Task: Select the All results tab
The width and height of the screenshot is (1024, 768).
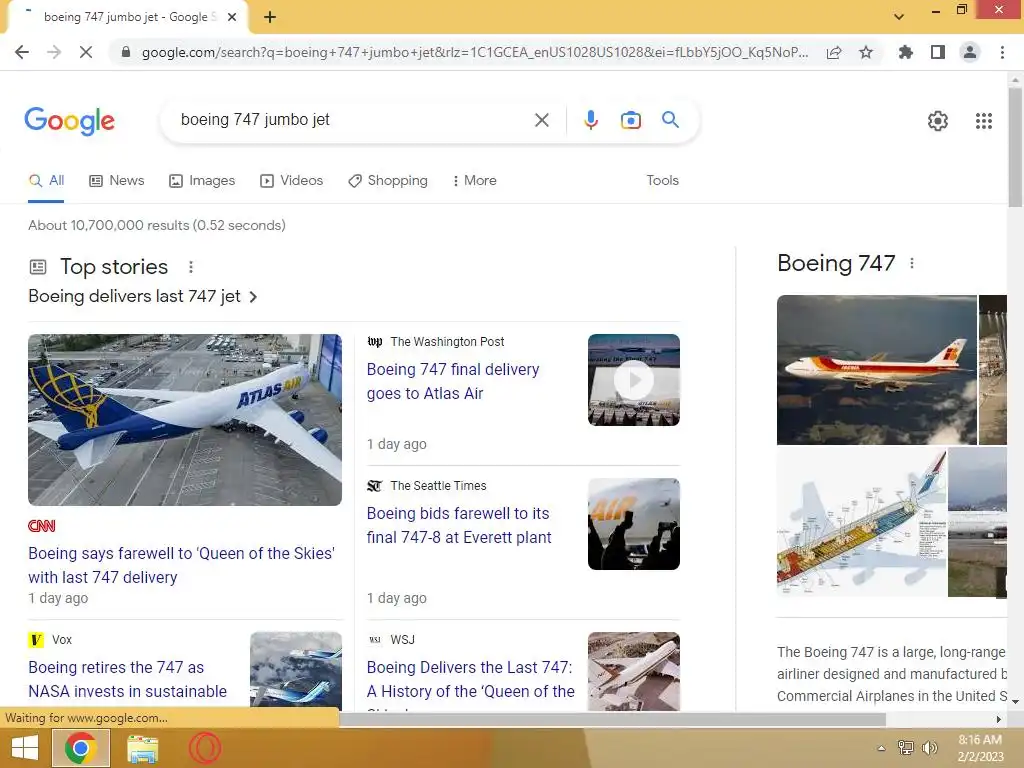Action: [x=46, y=181]
